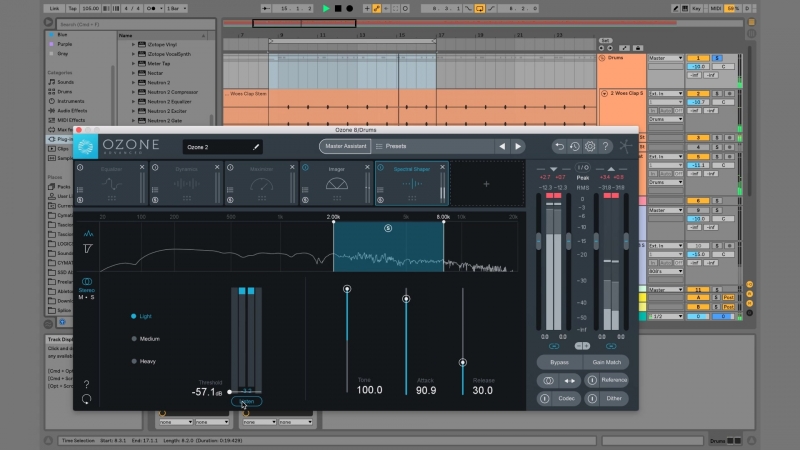This screenshot has width=800, height=450.
Task: Click the iZotope Ozone logo icon
Action: 85,147
